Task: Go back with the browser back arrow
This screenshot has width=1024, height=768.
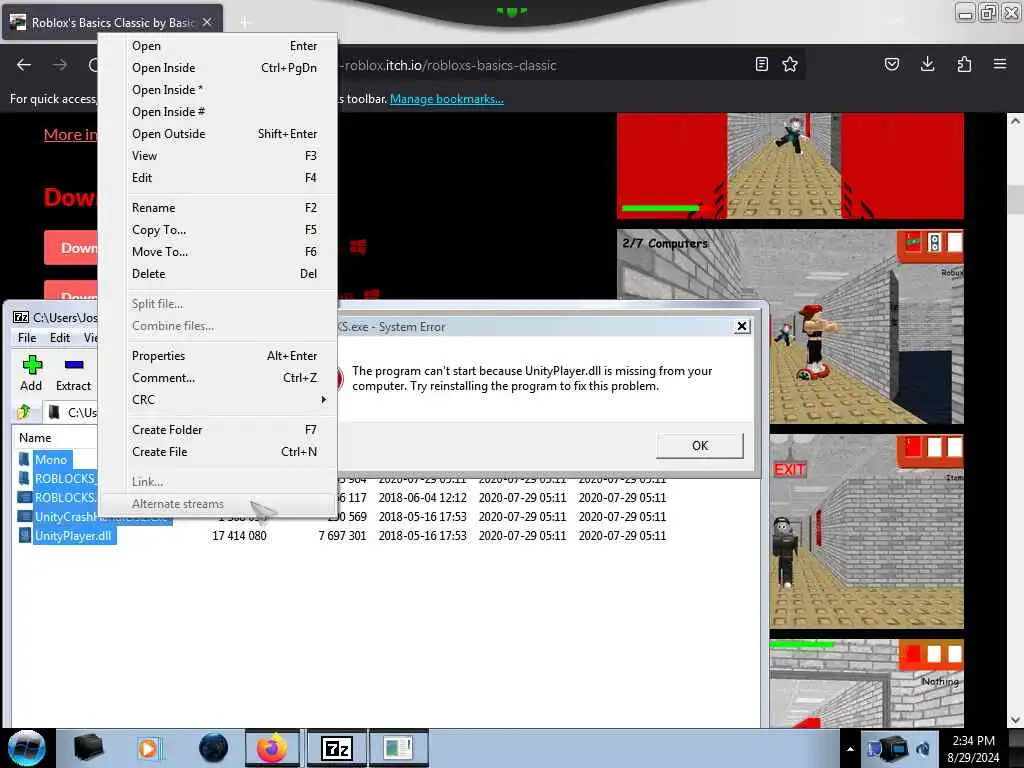Action: pos(24,65)
